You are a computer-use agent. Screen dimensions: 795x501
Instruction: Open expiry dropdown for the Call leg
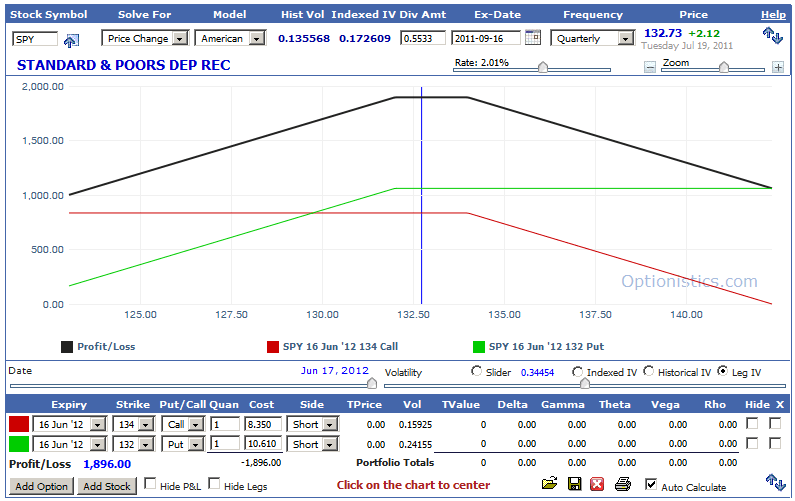tap(69, 424)
